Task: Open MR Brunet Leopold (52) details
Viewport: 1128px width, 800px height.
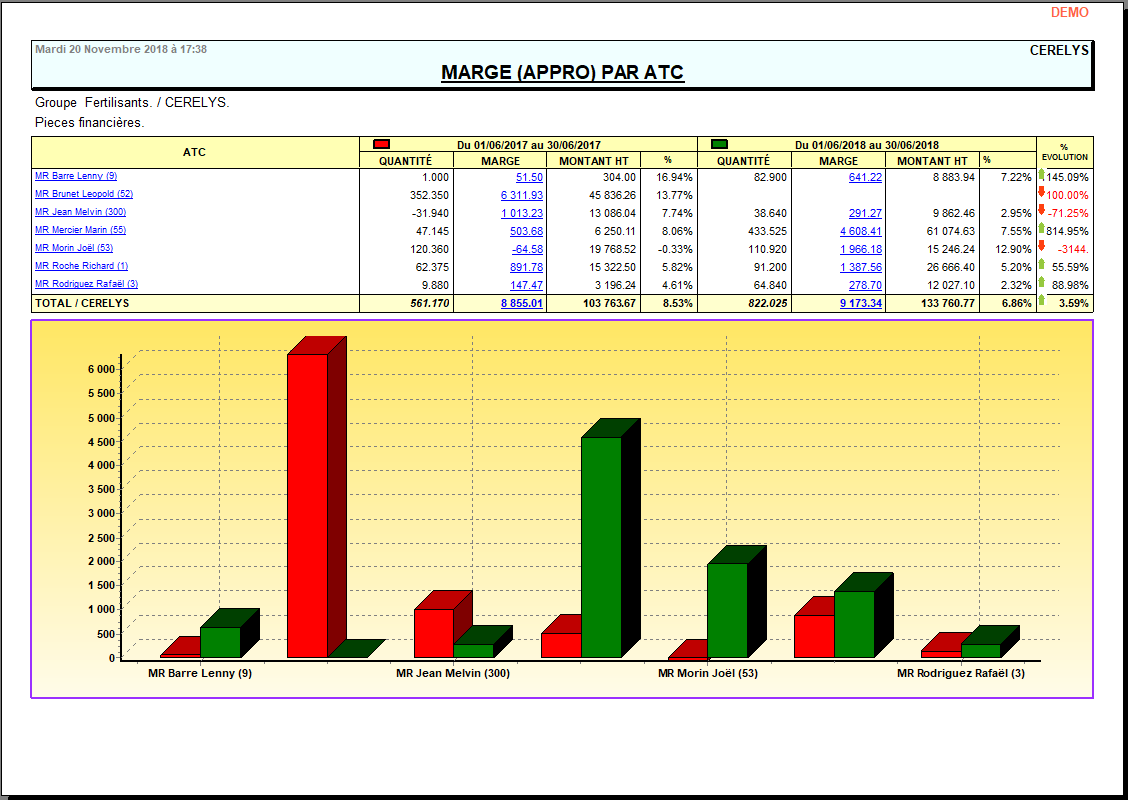Action: click(x=84, y=194)
